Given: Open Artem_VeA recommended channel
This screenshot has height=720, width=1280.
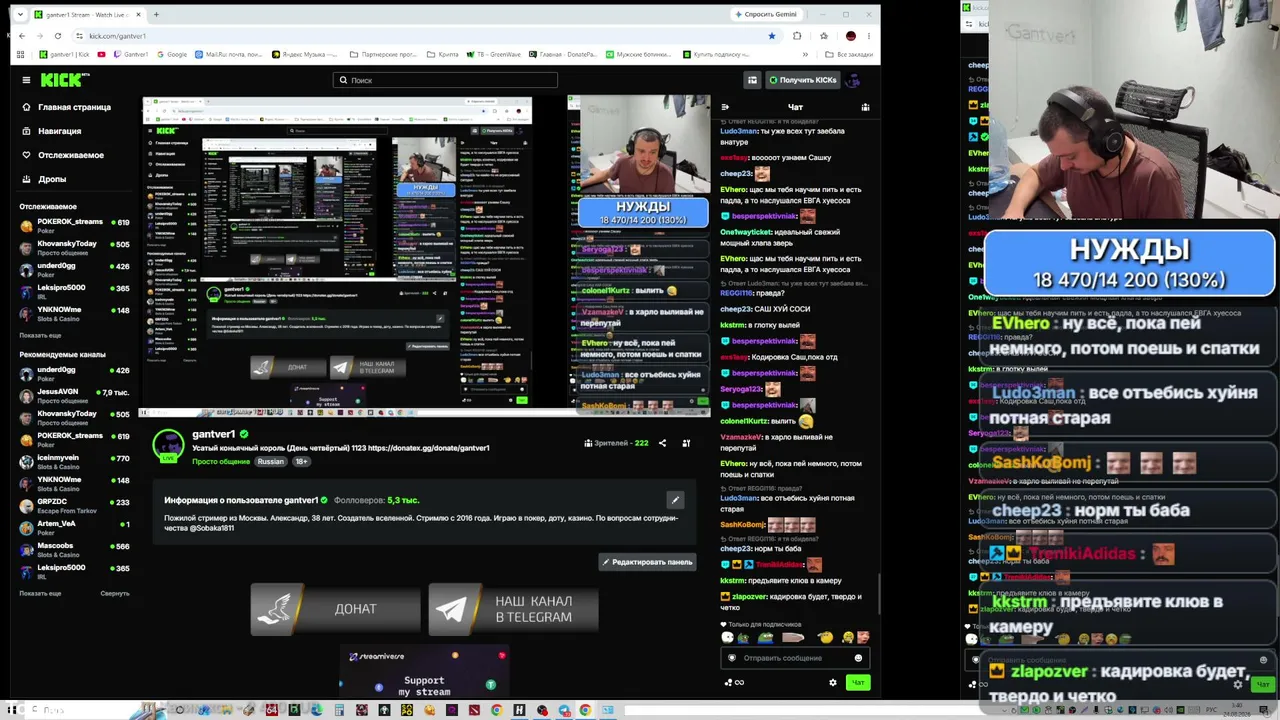Looking at the screenshot, I should point(75,528).
